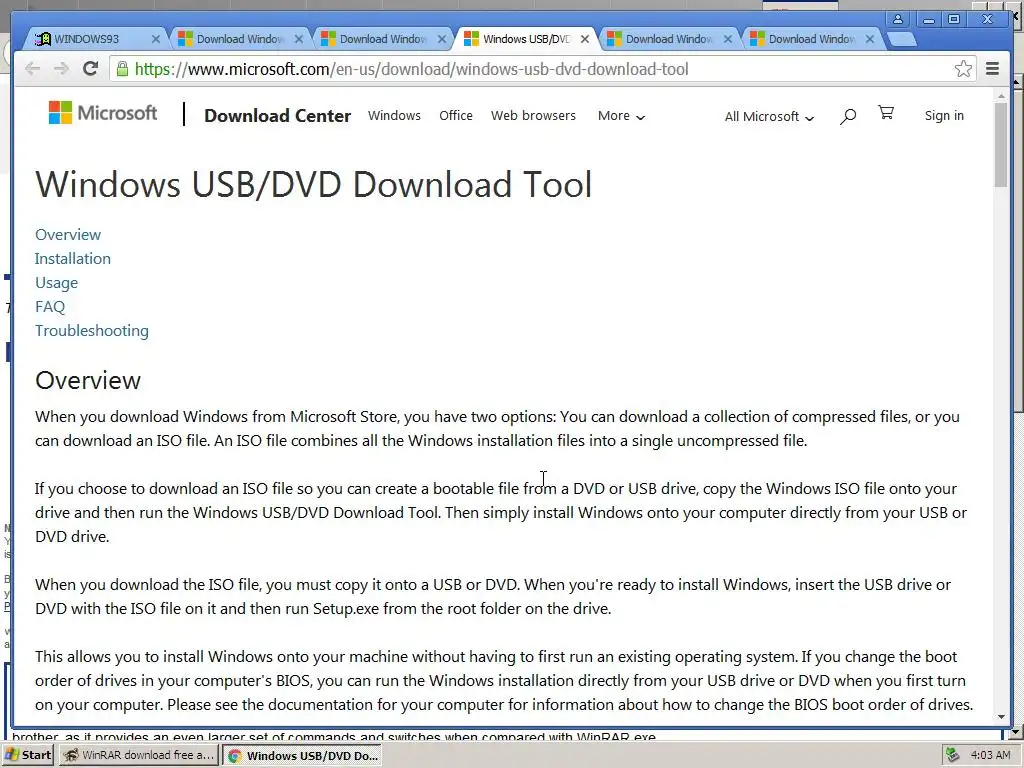
Task: Click the Overview section heading text
Action: tap(88, 380)
